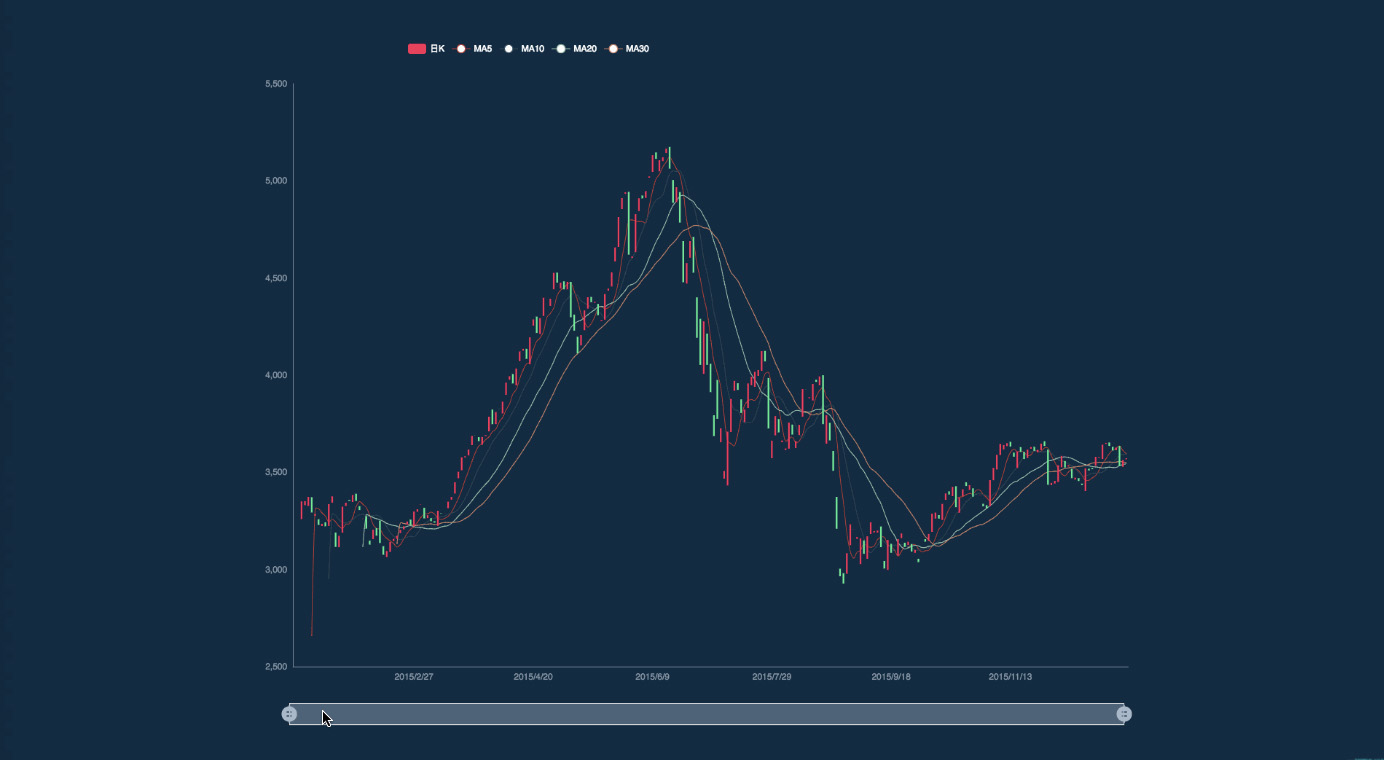1384x760 pixels.
Task: Click the 2015/11/13 x-axis date label
Action: (x=1010, y=677)
